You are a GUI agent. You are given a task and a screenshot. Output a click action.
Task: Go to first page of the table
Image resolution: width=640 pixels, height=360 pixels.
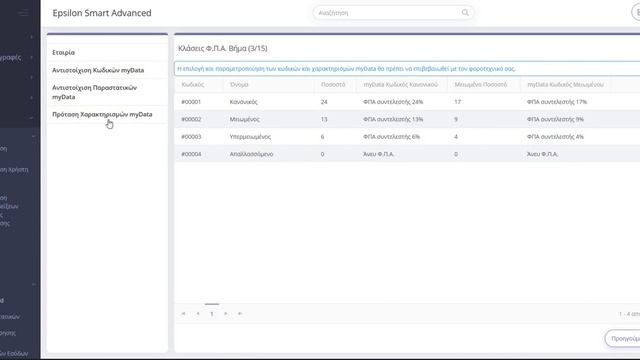184,313
